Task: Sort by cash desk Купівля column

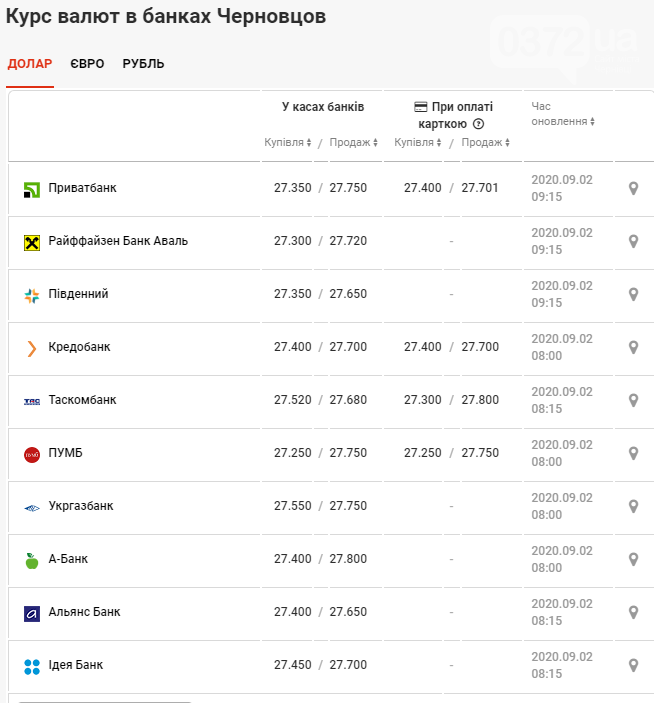Action: (x=287, y=142)
